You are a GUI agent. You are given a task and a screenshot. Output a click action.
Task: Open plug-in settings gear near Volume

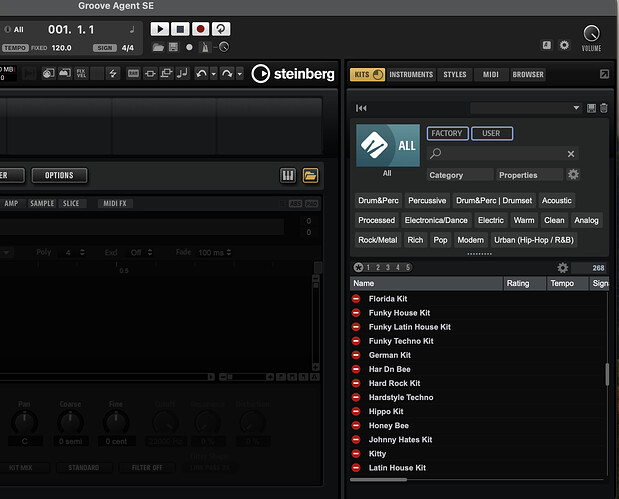[564, 45]
